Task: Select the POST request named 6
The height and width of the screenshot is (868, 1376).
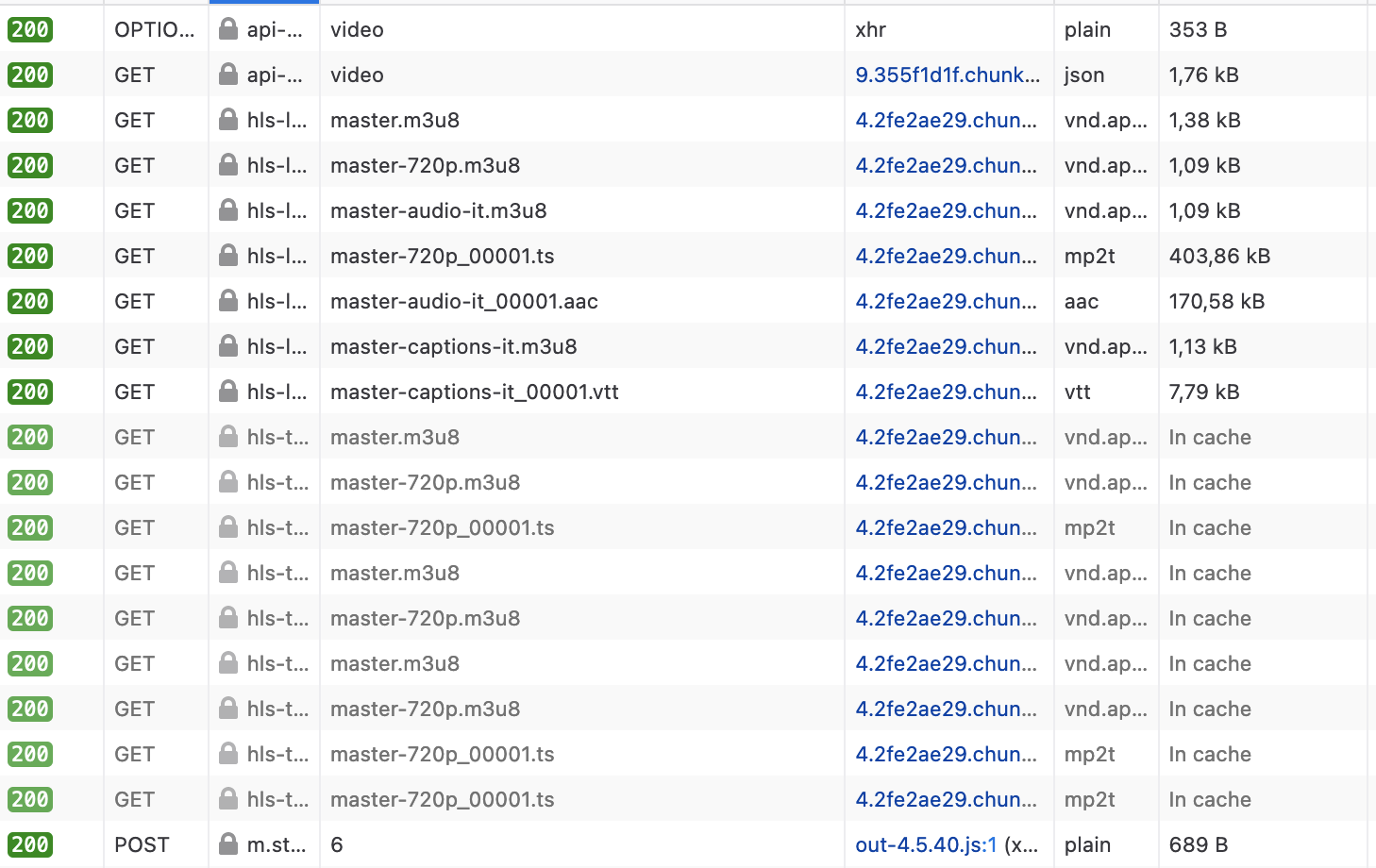Action: tap(337, 844)
